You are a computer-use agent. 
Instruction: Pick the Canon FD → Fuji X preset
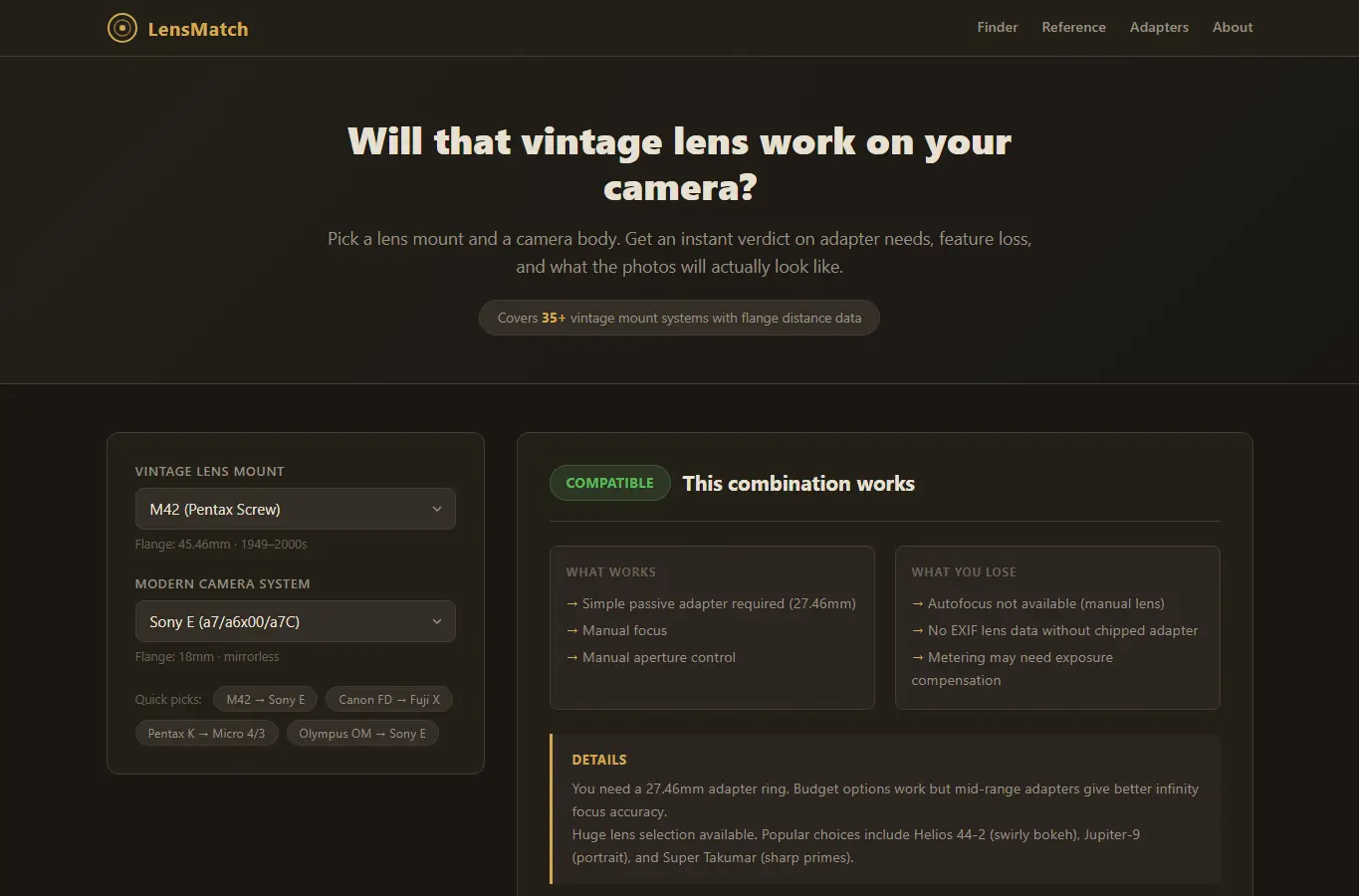coord(389,700)
